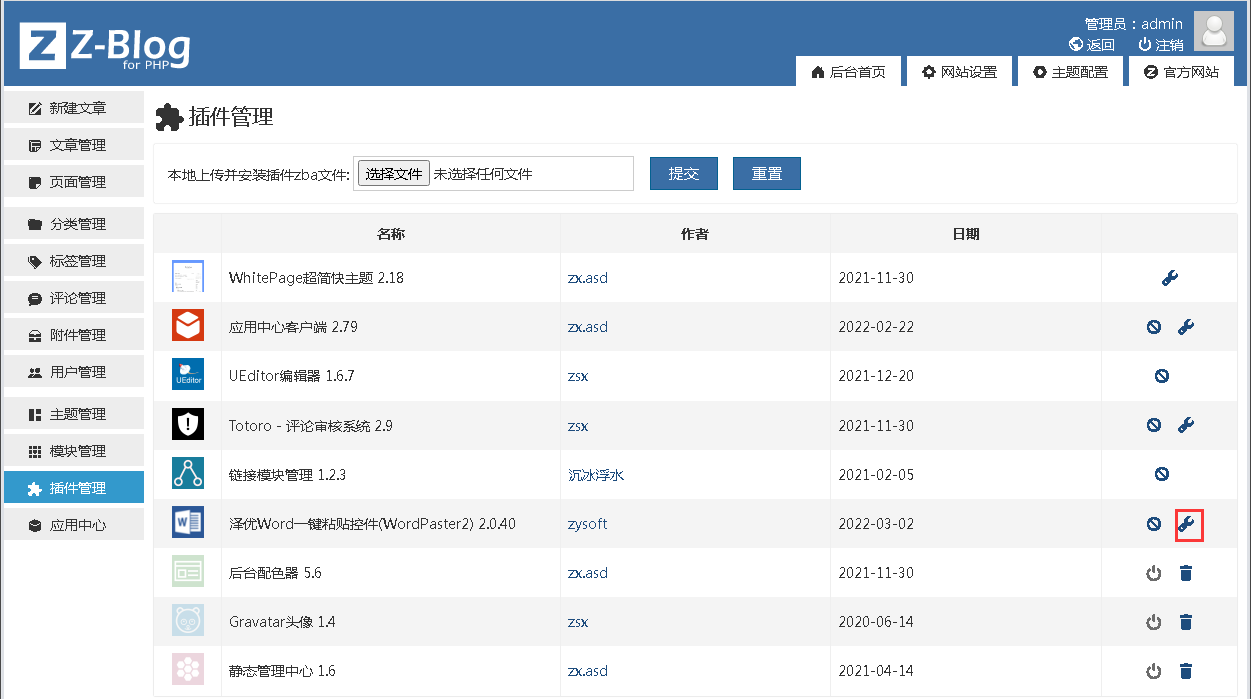The height and width of the screenshot is (699, 1251).
Task: Open wrench settings for 应用中心客户端
Action: pos(1186,327)
